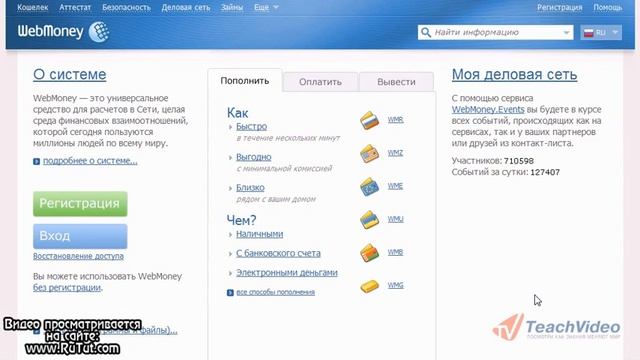
Task: Open the 'Быстро' top-up link
Action: point(251,127)
